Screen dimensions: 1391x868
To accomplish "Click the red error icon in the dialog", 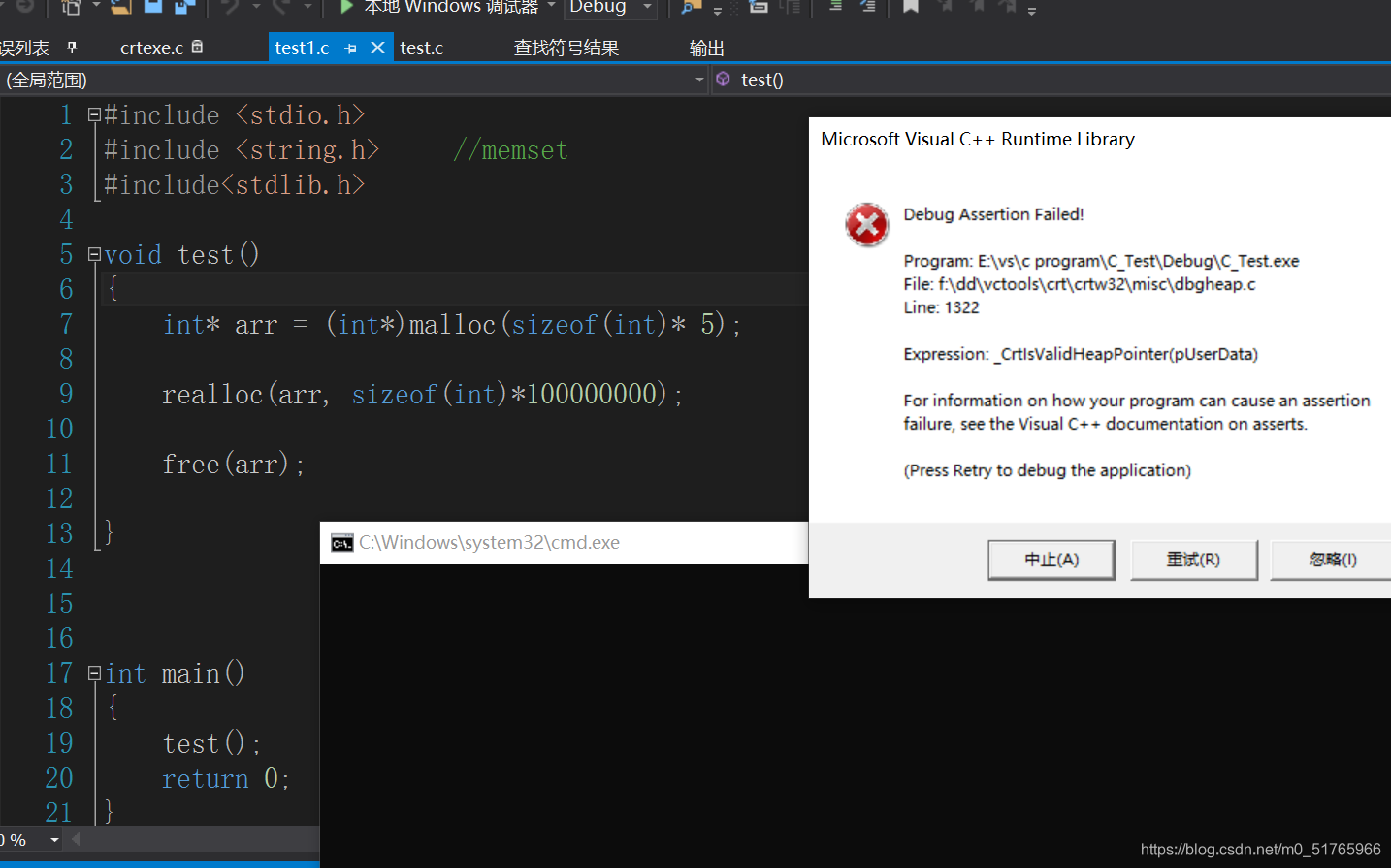I will tap(866, 225).
